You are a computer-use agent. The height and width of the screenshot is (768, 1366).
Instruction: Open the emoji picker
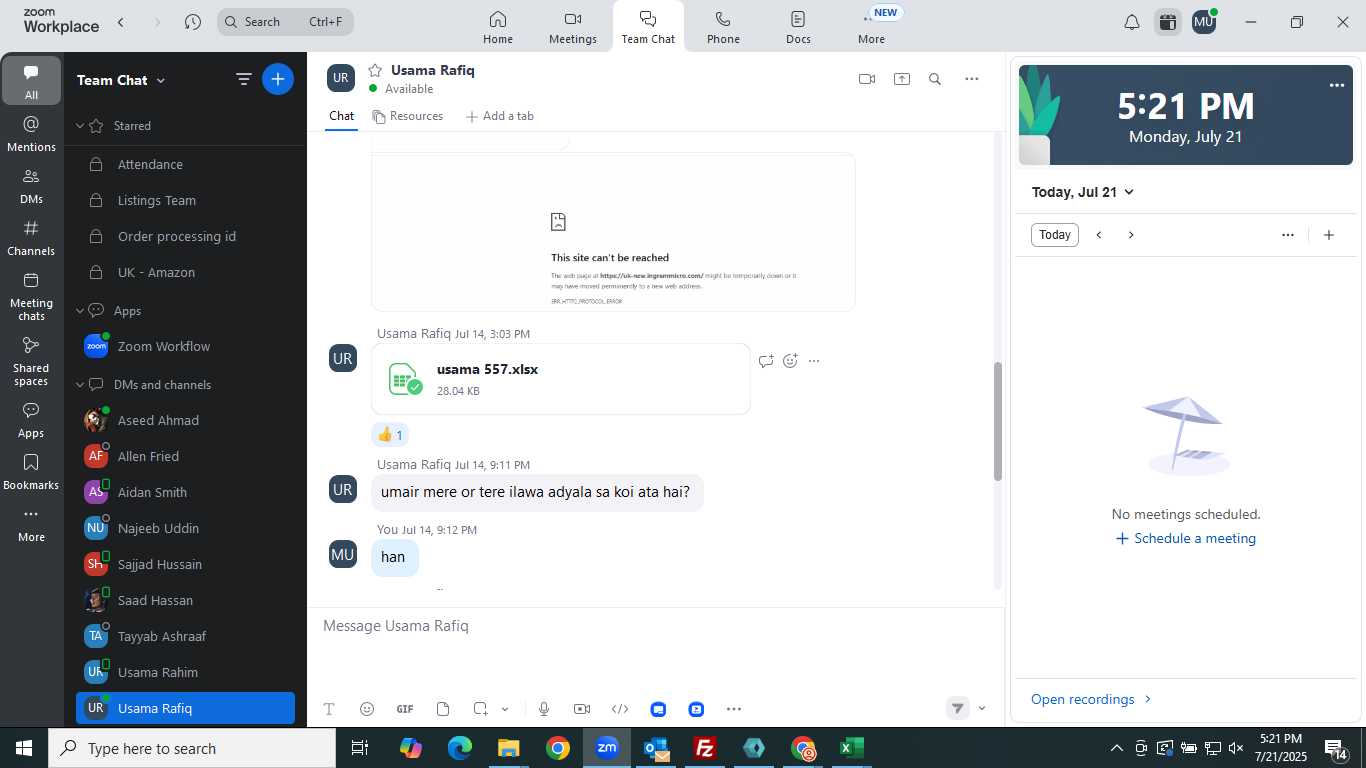pos(367,709)
